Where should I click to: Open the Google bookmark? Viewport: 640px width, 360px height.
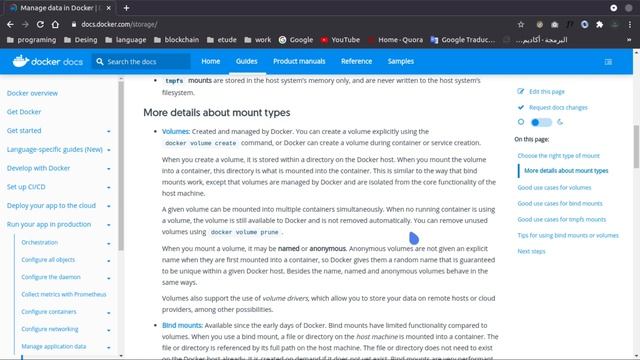(296, 40)
